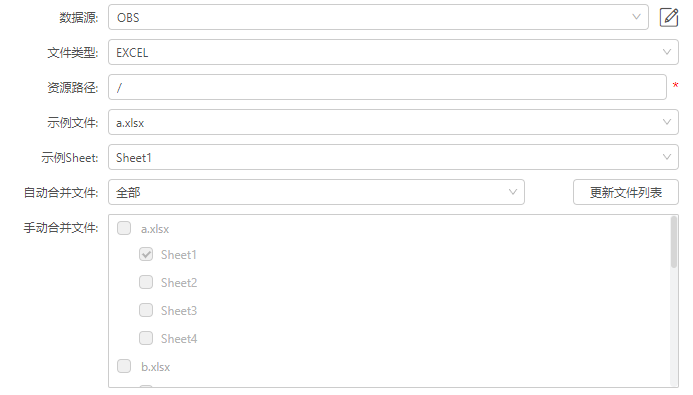Image resolution: width=693 pixels, height=395 pixels.
Task: Enable the Sheet3 checkbox
Action: pyautogui.click(x=146, y=310)
